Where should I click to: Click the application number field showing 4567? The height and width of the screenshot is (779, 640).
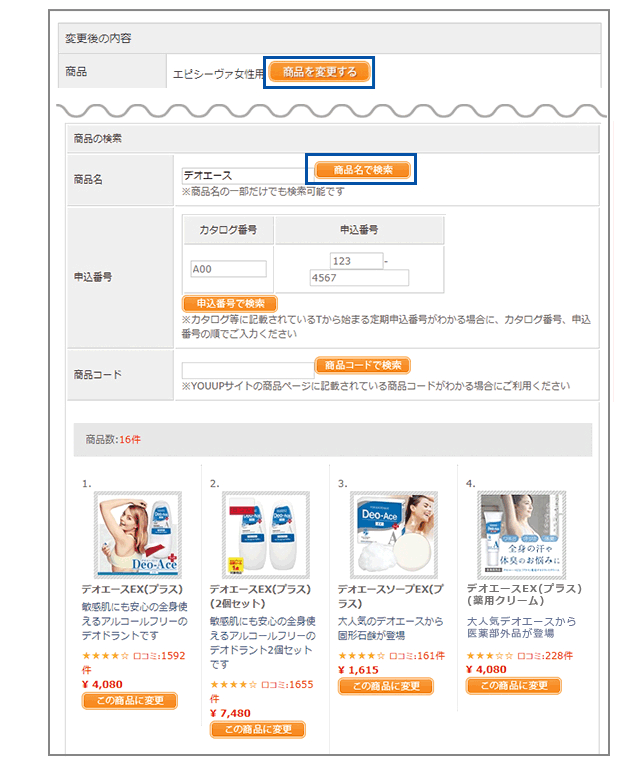point(359,278)
